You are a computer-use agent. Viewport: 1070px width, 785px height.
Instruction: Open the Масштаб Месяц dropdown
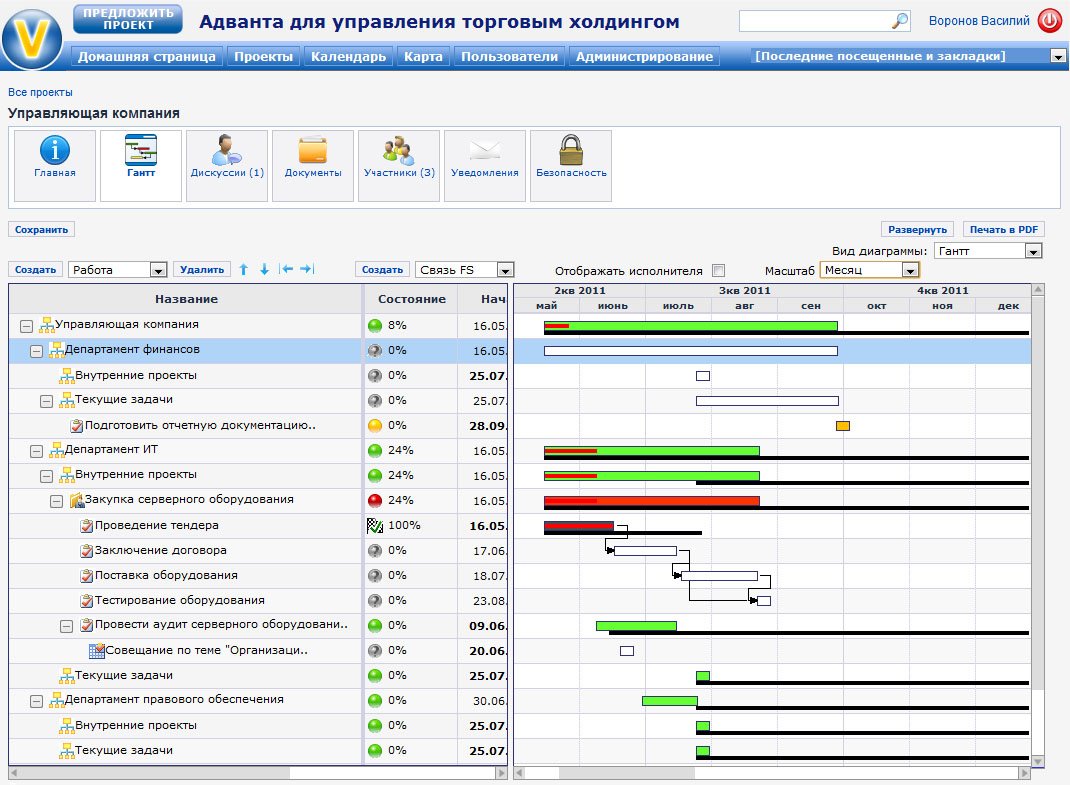(x=869, y=270)
